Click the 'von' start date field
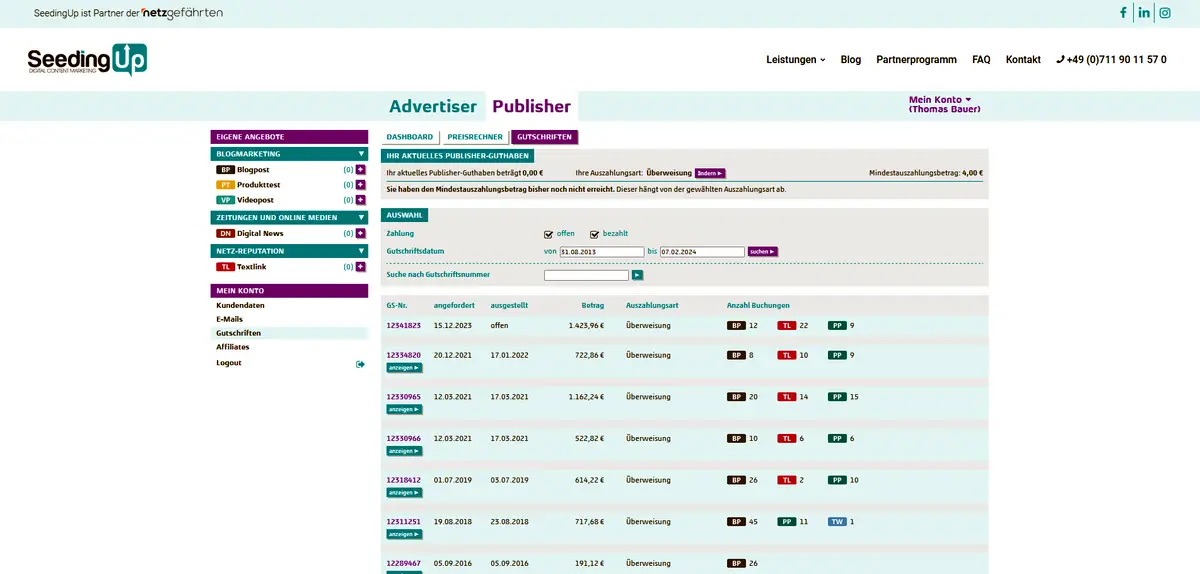The width and height of the screenshot is (1200, 574). [x=602, y=252]
